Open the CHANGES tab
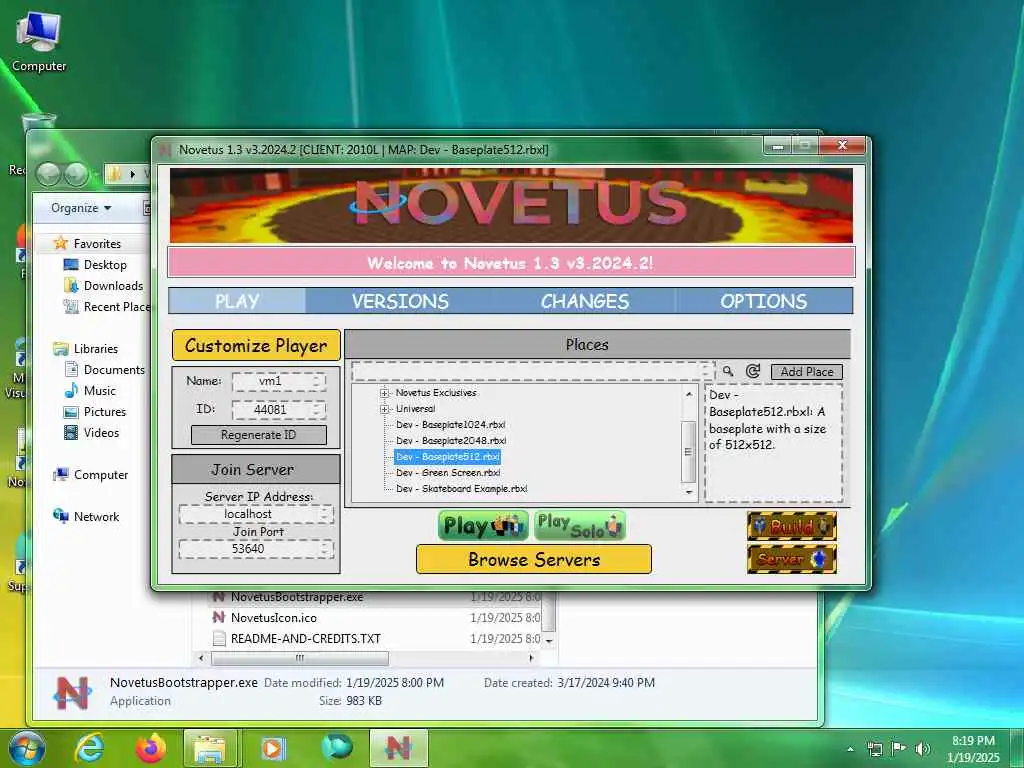Image resolution: width=1024 pixels, height=768 pixels. point(584,301)
